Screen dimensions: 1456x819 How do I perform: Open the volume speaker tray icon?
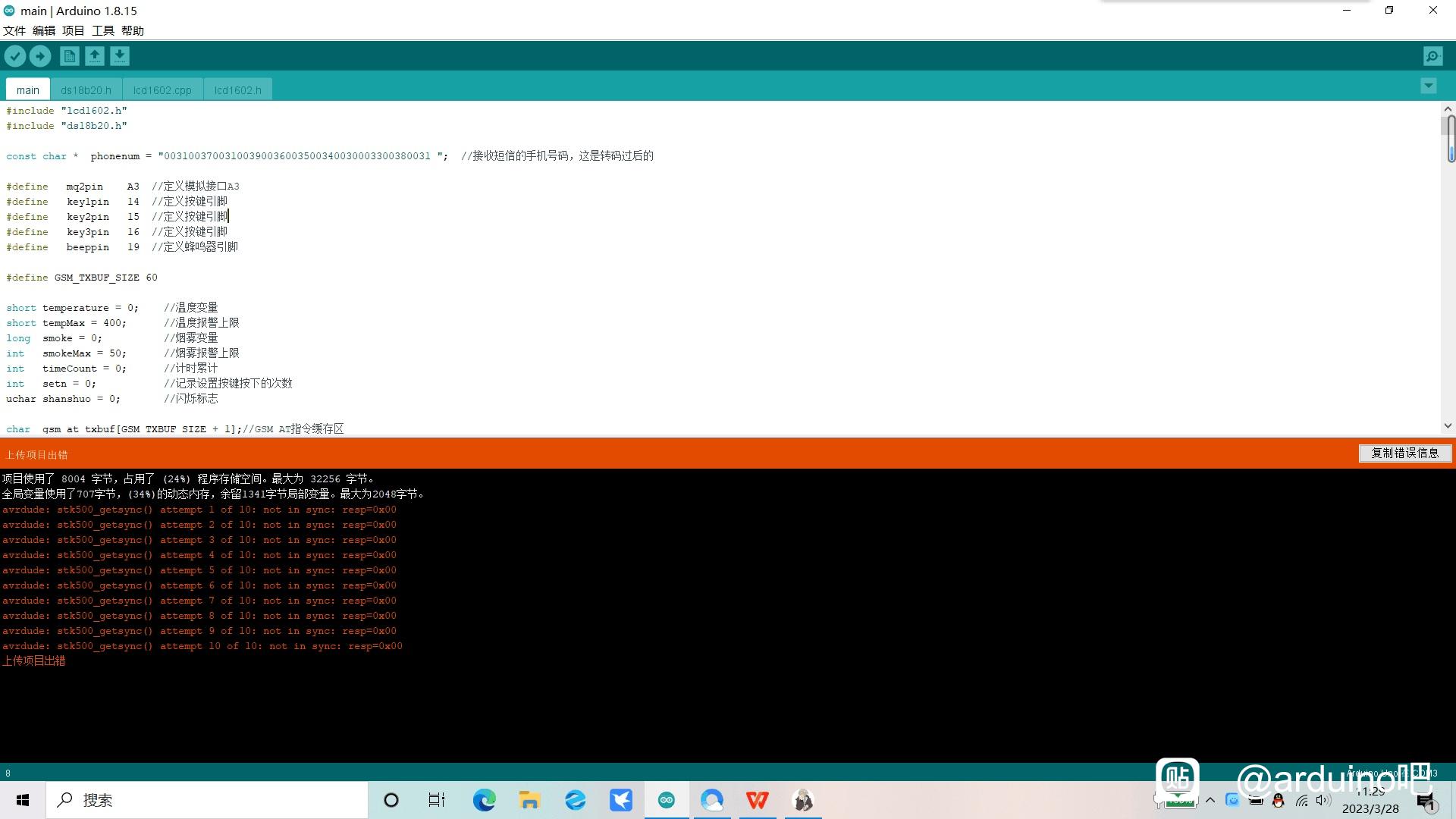1324,800
